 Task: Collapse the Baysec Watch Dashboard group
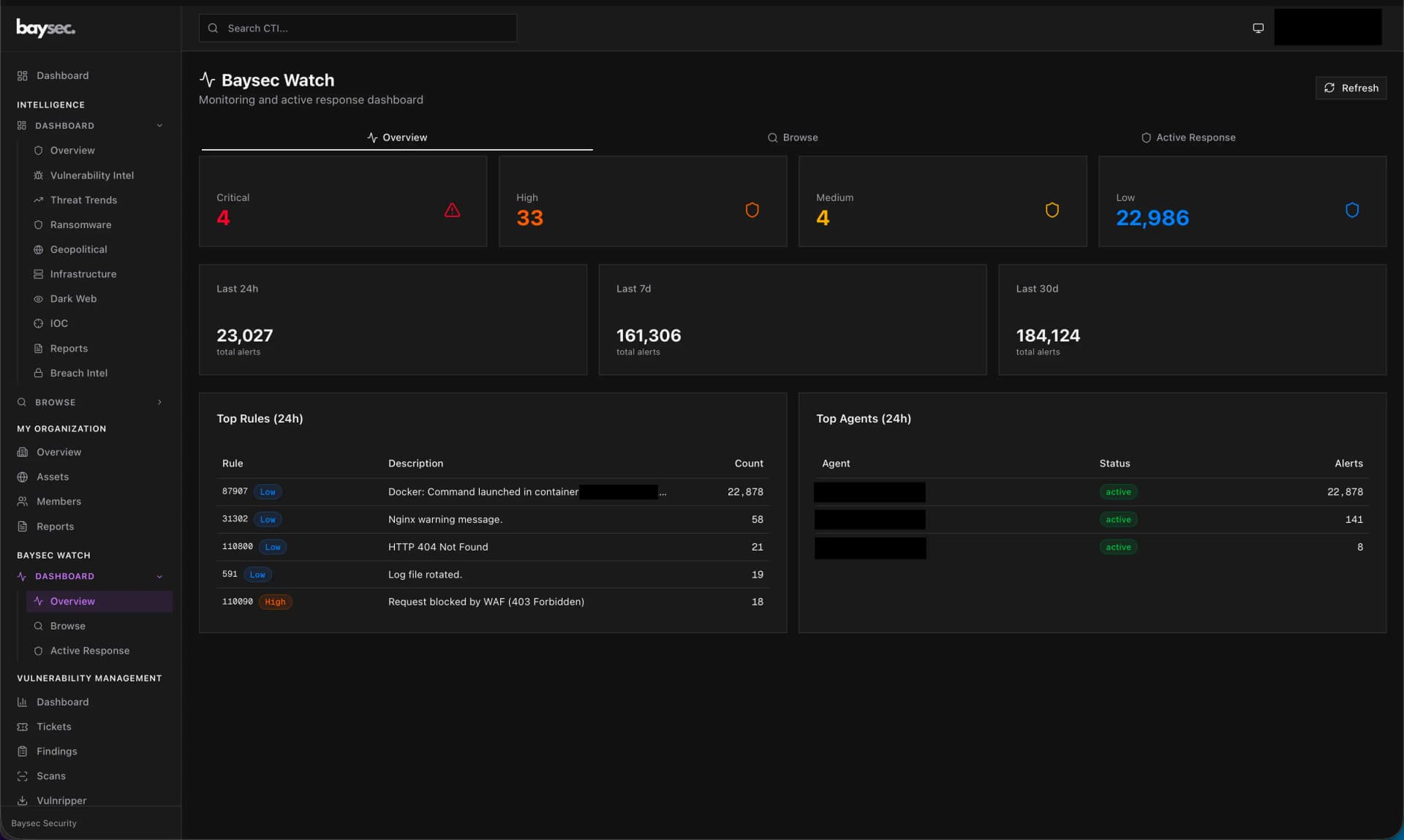pyautogui.click(x=159, y=576)
